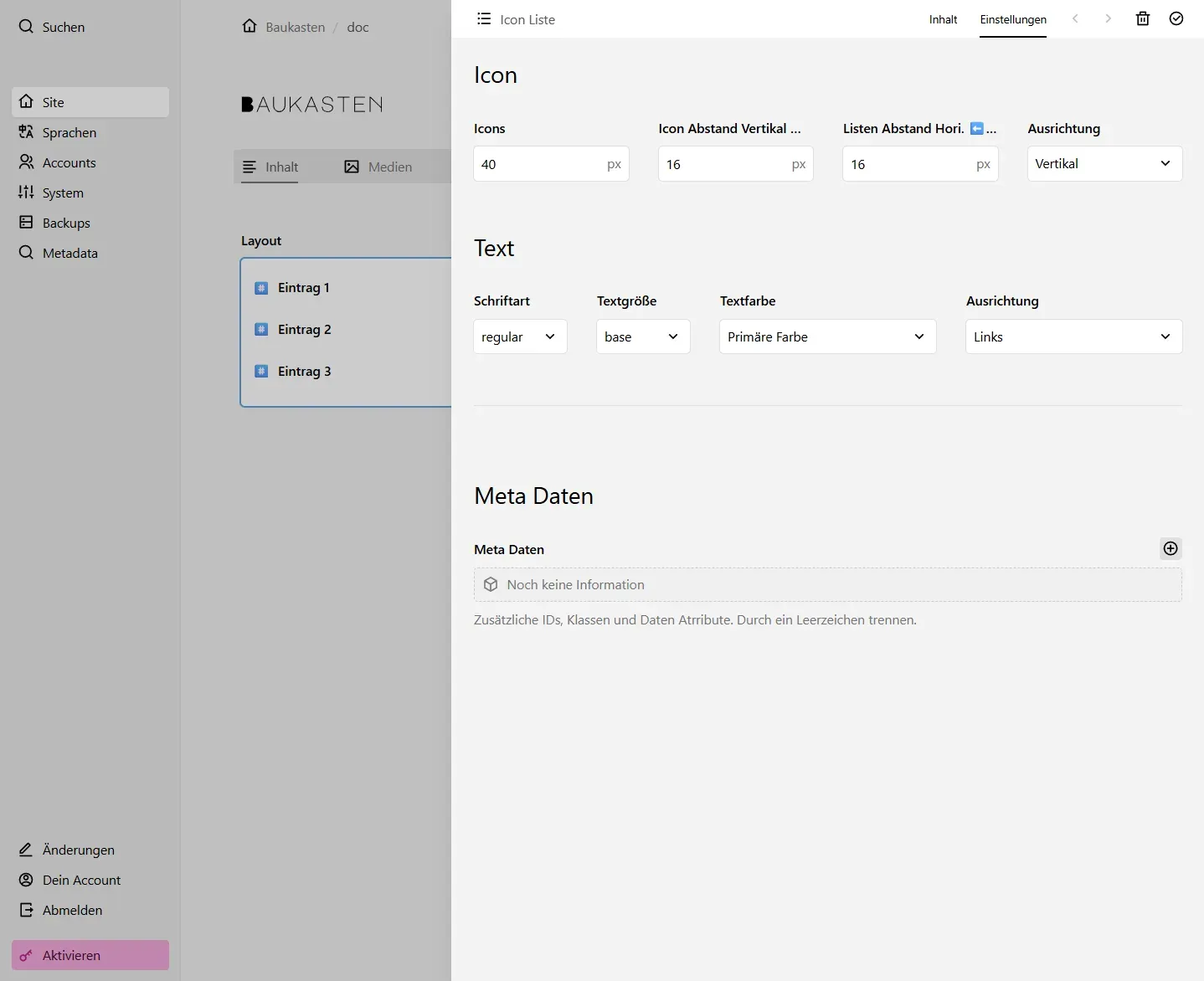1204x981 pixels.
Task: Change Textfarbe via Primäre Farbe dropdown
Action: [826, 336]
